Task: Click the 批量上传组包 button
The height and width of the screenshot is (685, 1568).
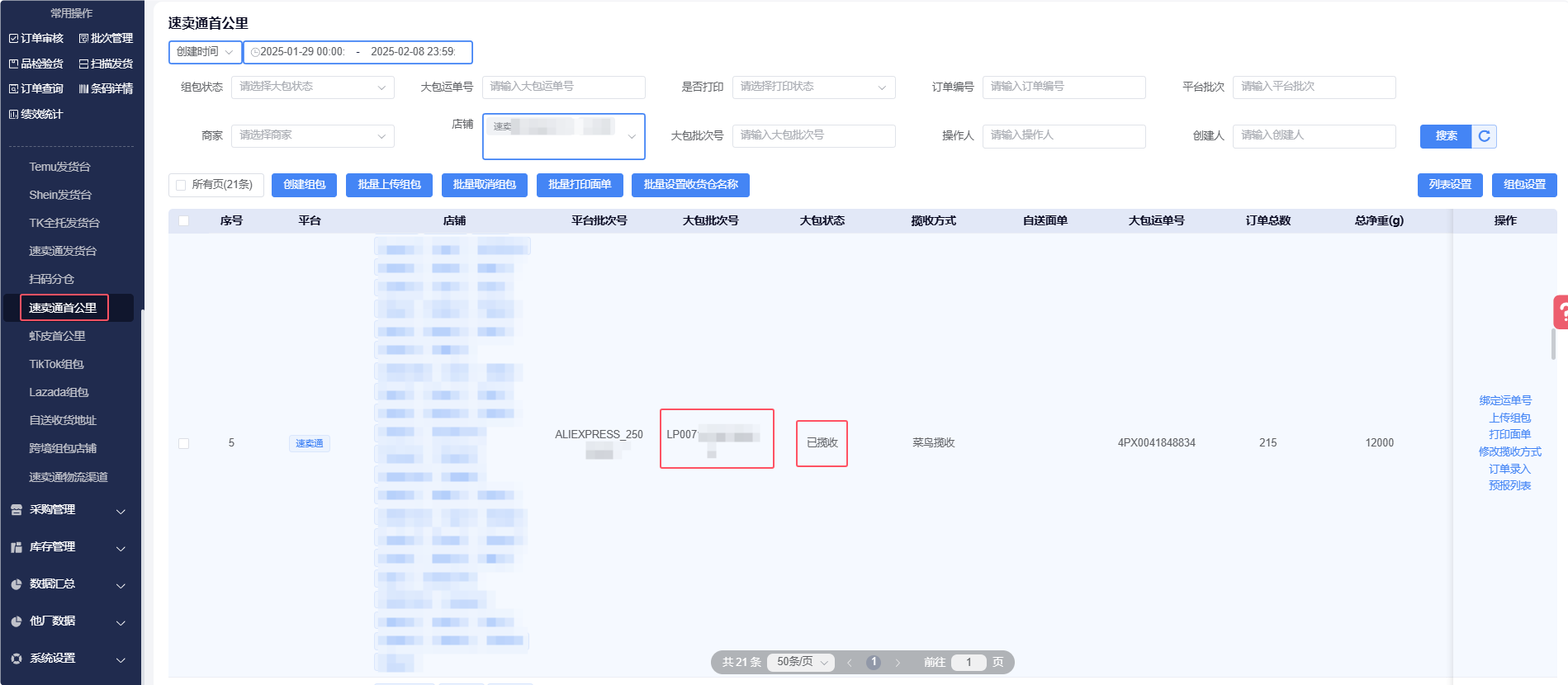Action: (x=390, y=185)
